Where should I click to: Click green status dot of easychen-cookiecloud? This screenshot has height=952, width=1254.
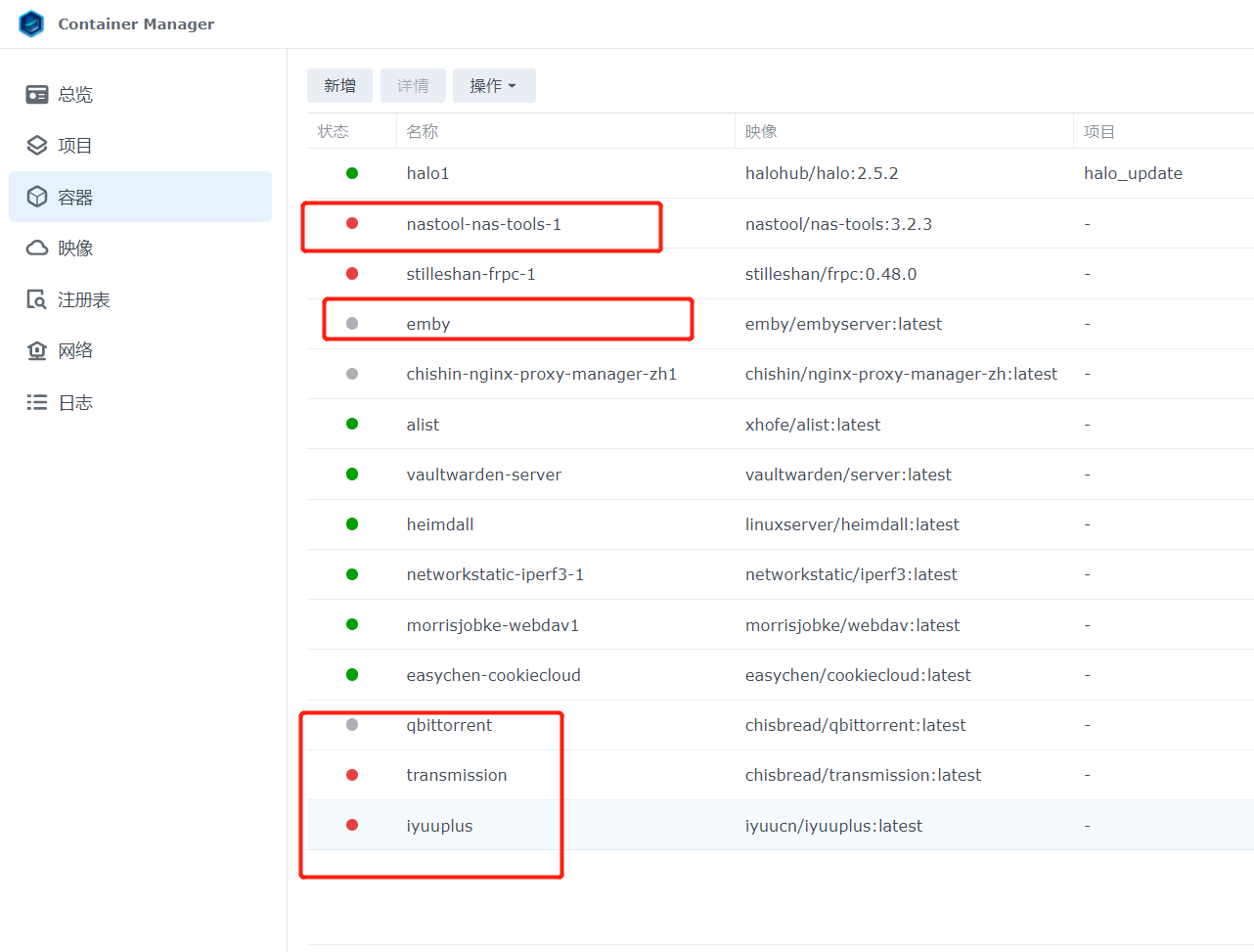point(352,674)
